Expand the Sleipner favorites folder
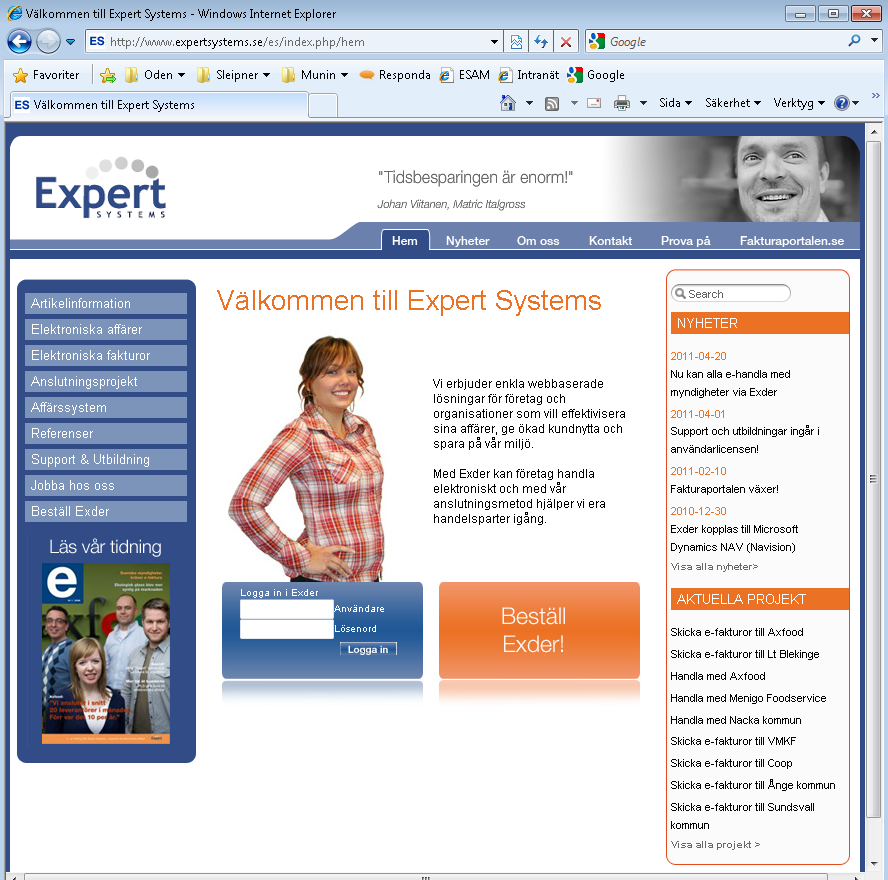888x880 pixels. click(233, 75)
